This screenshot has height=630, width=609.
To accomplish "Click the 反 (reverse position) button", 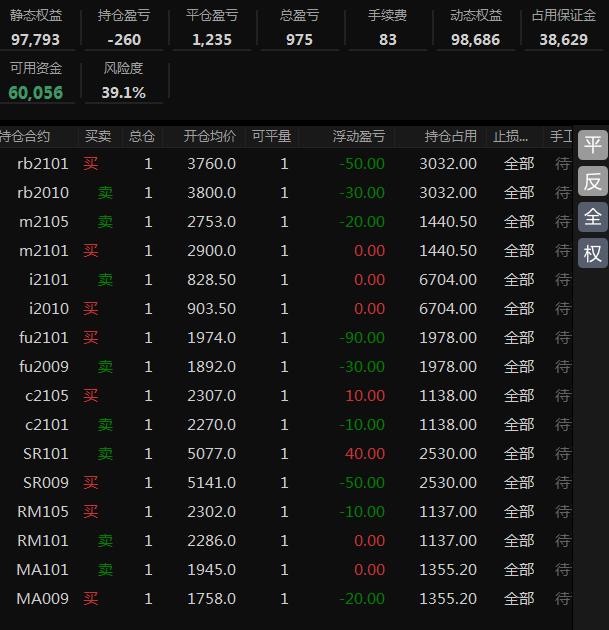I will 593,181.
